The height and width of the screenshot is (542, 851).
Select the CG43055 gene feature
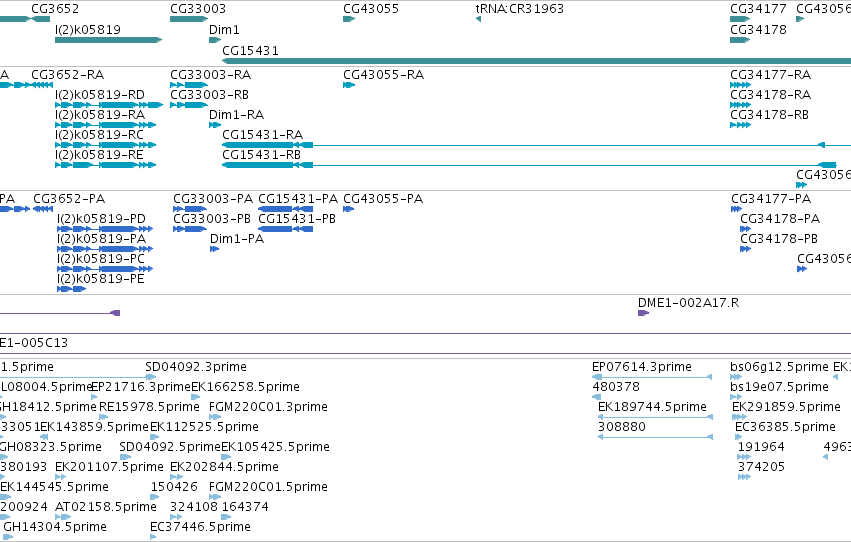[349, 19]
